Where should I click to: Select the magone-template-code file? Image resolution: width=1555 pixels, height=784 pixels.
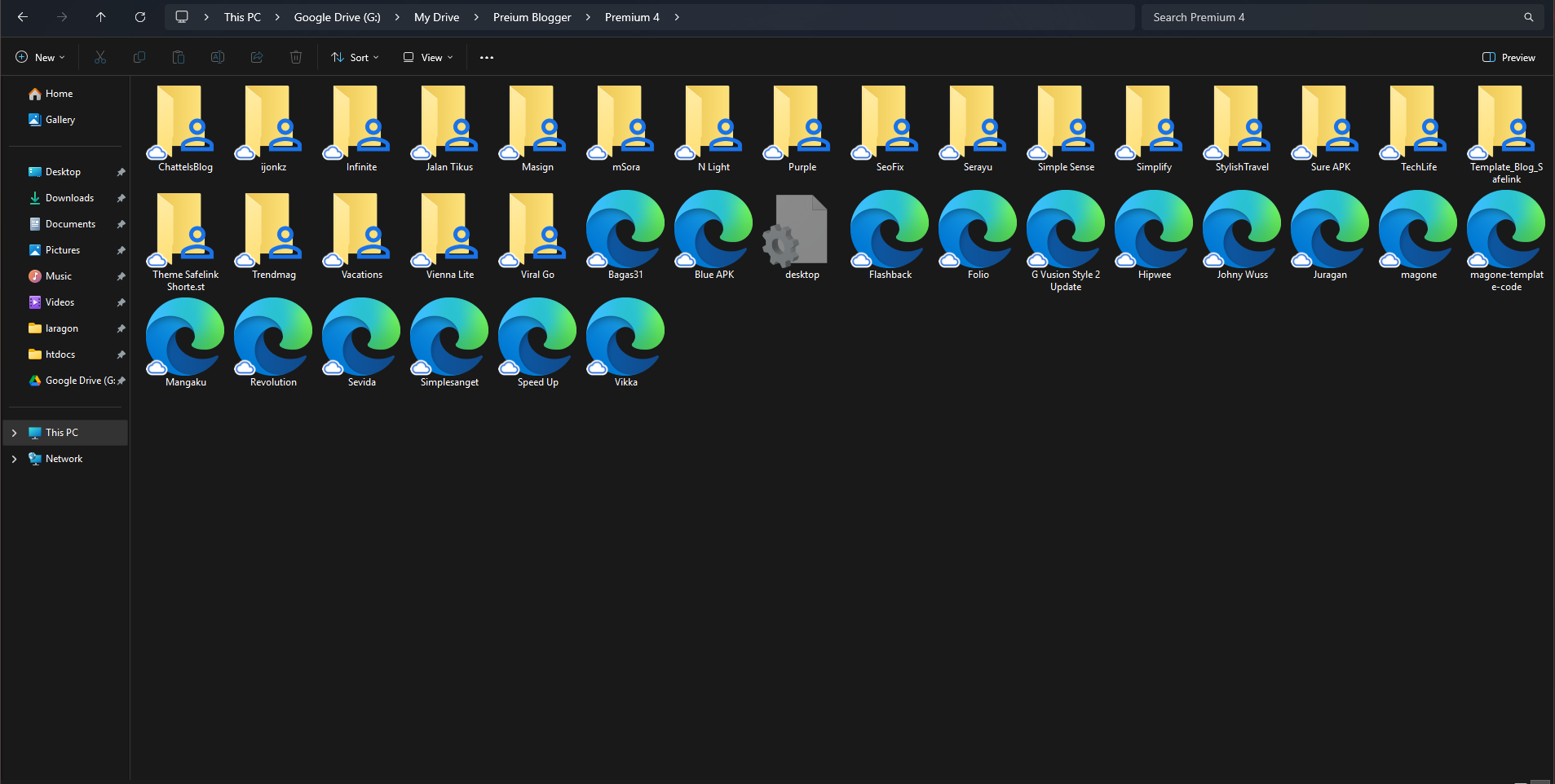pyautogui.click(x=1506, y=241)
